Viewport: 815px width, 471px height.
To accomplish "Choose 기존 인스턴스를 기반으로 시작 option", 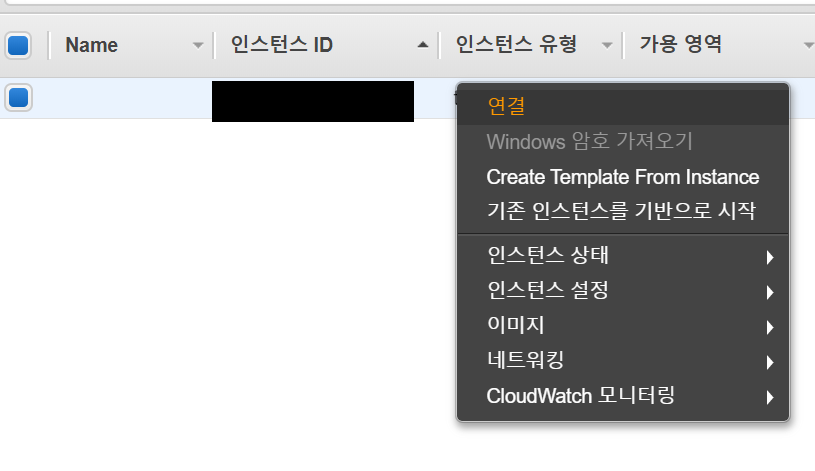I will pos(620,211).
